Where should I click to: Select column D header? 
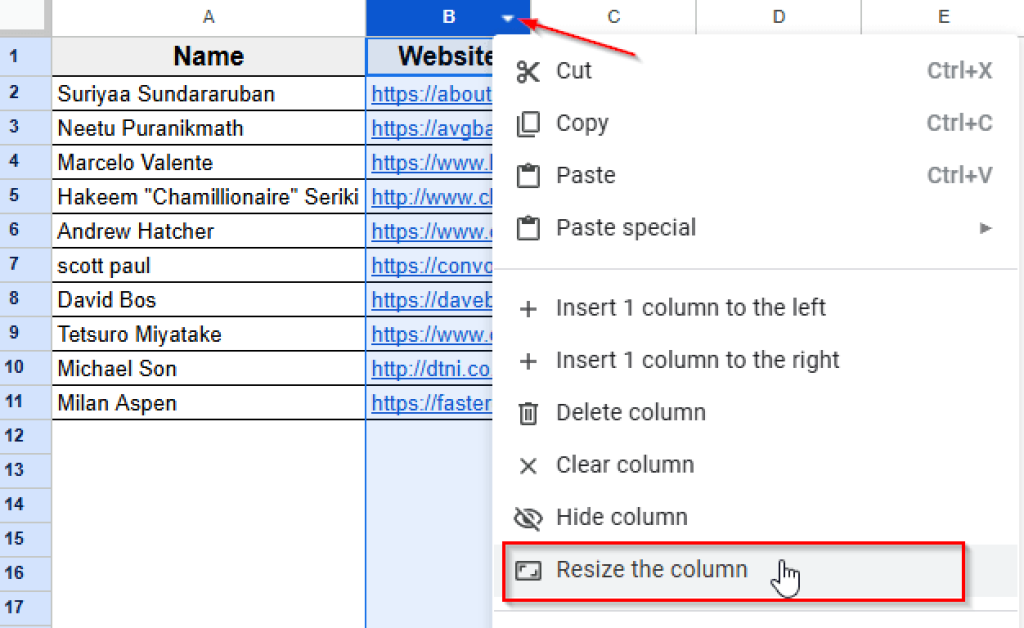[778, 17]
